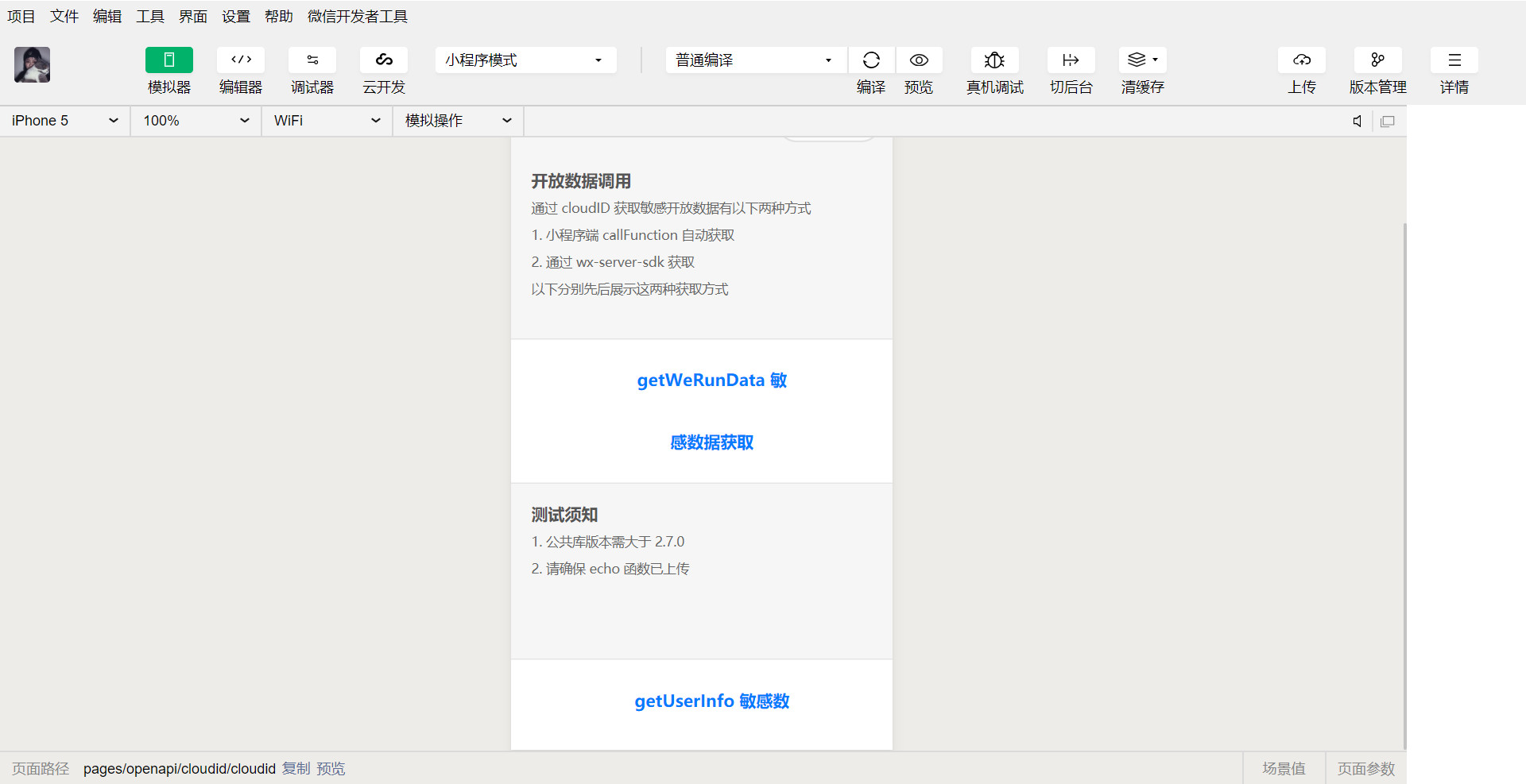Open the 设置 menu
Screen dimensions: 1526x784
coord(236,17)
